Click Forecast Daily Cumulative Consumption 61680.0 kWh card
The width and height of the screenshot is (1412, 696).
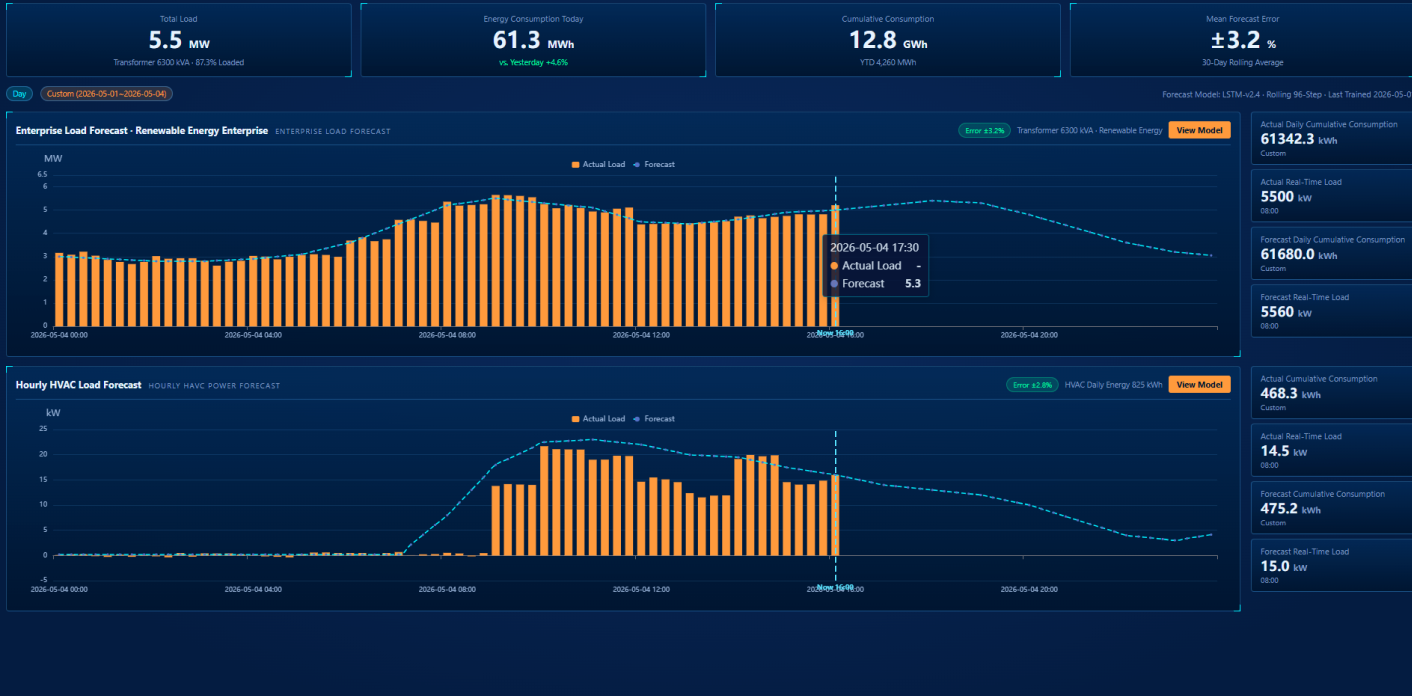click(1331, 253)
